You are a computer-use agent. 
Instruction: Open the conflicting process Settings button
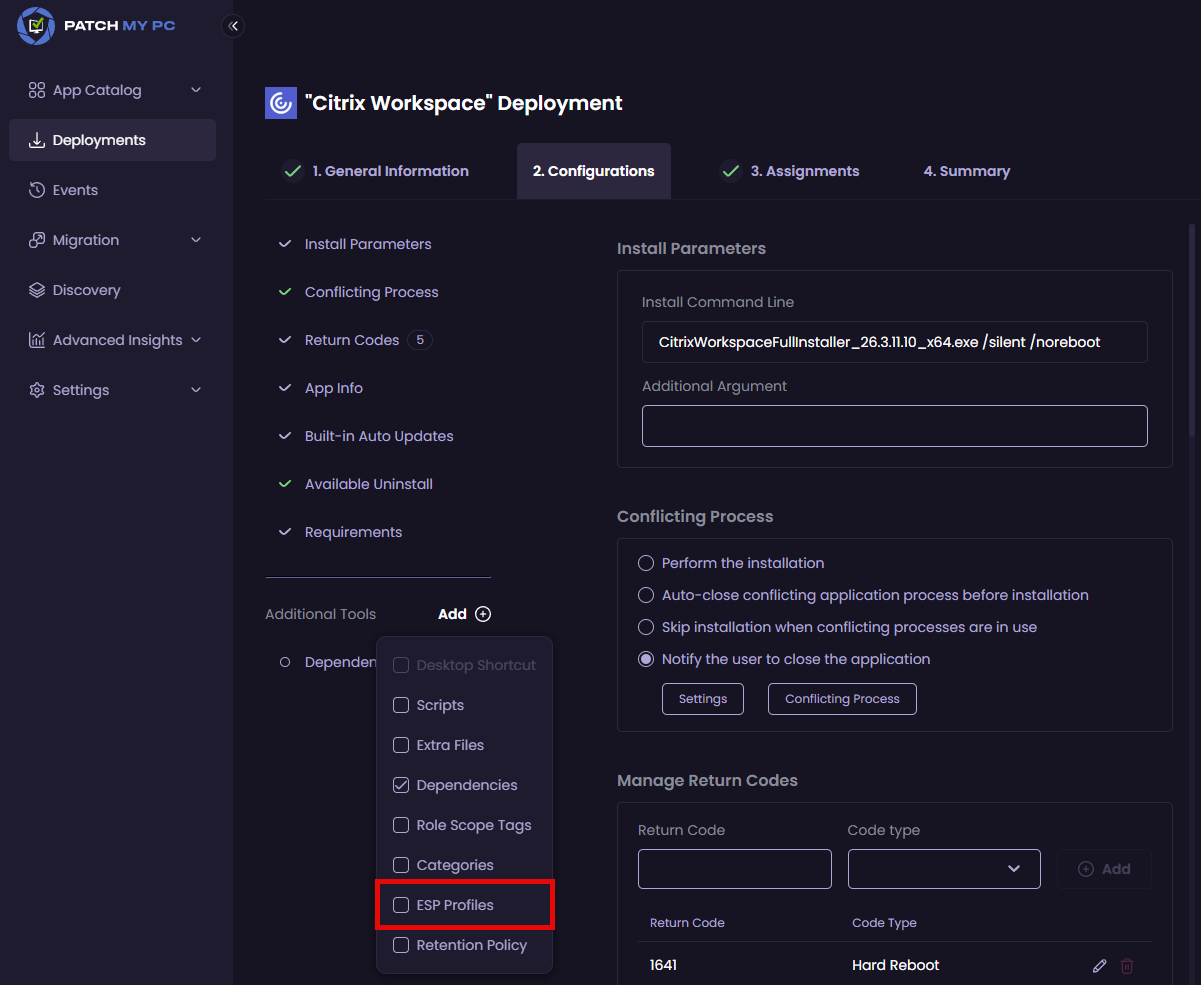coord(703,699)
